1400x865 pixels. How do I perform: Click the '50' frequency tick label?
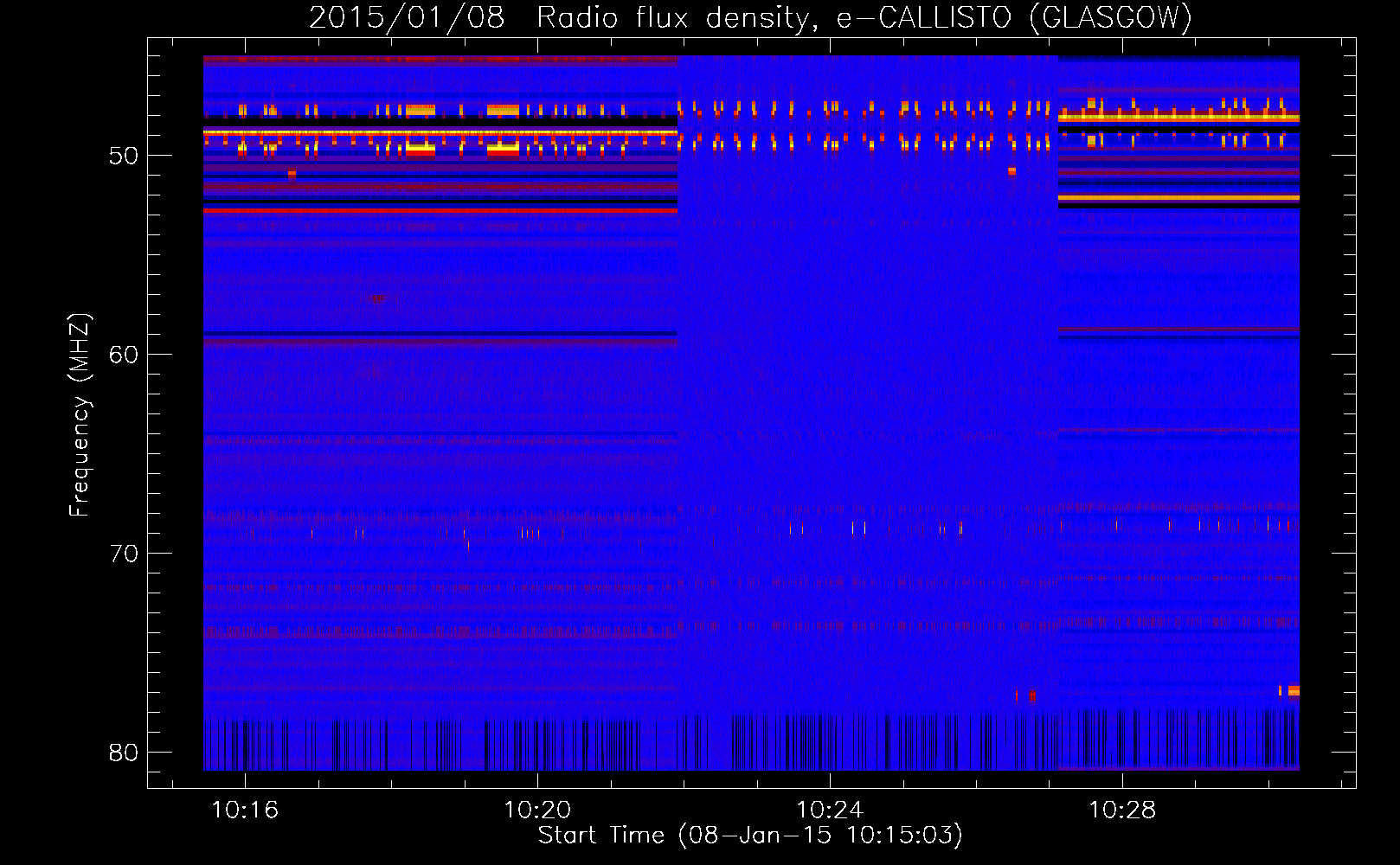[123, 157]
